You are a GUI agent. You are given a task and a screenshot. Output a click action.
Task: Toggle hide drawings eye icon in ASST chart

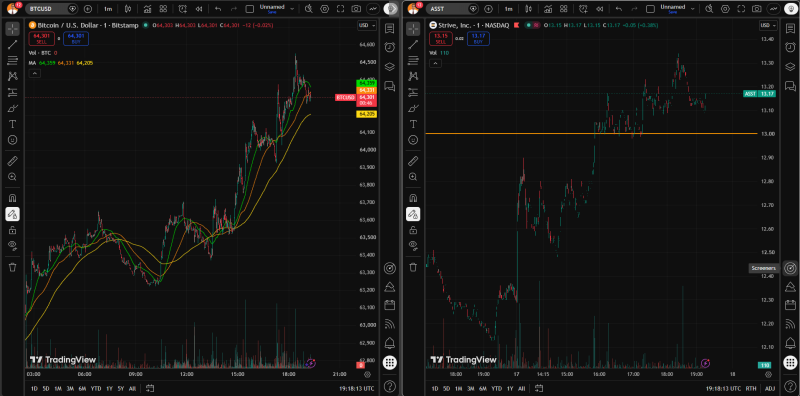tap(413, 245)
